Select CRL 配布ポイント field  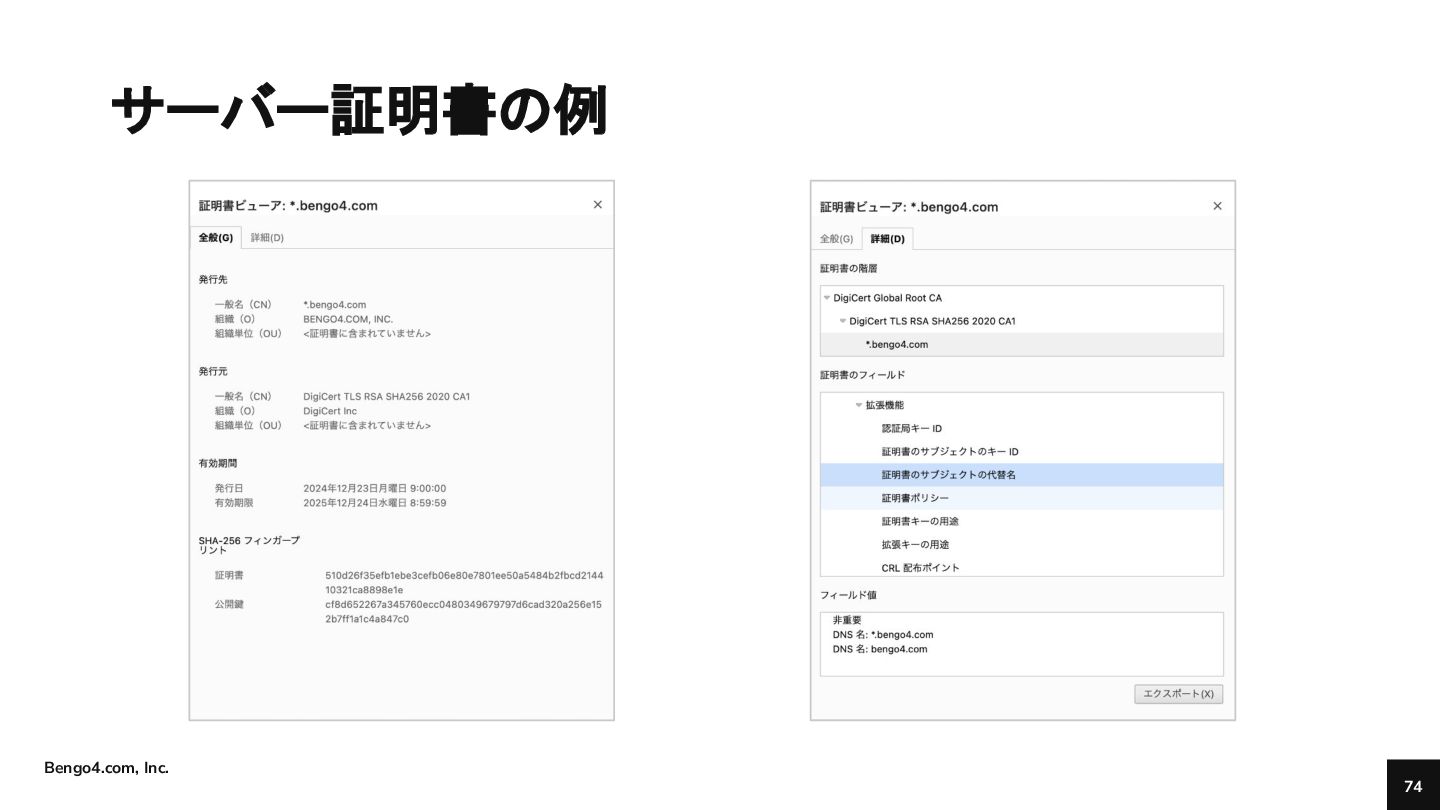pyautogui.click(x=1022, y=567)
